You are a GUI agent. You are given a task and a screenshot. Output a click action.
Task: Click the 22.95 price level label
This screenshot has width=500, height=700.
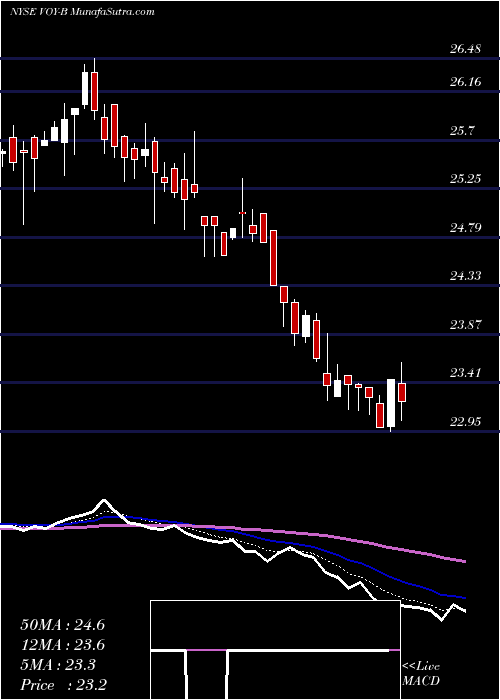click(x=466, y=421)
